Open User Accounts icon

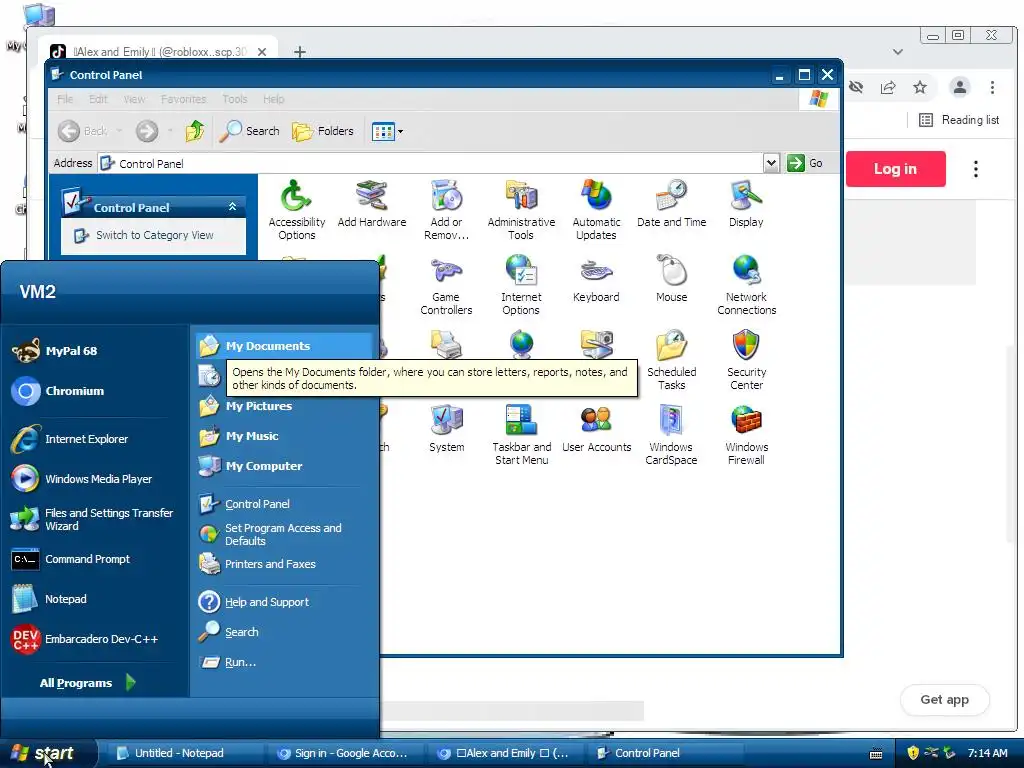[x=596, y=429]
